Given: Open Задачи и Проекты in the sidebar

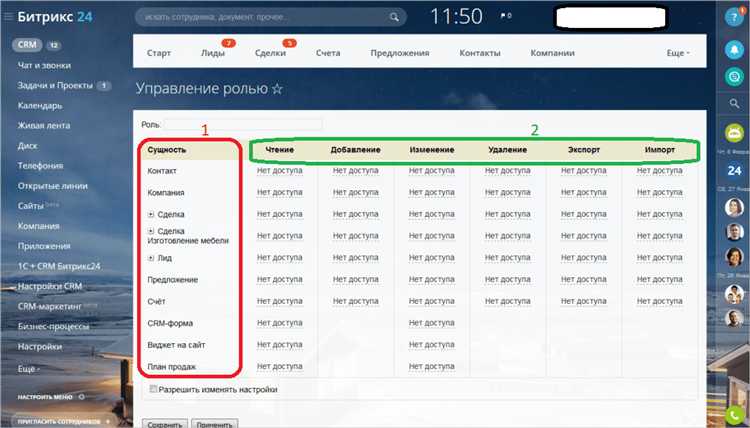Looking at the screenshot, I should (x=55, y=85).
